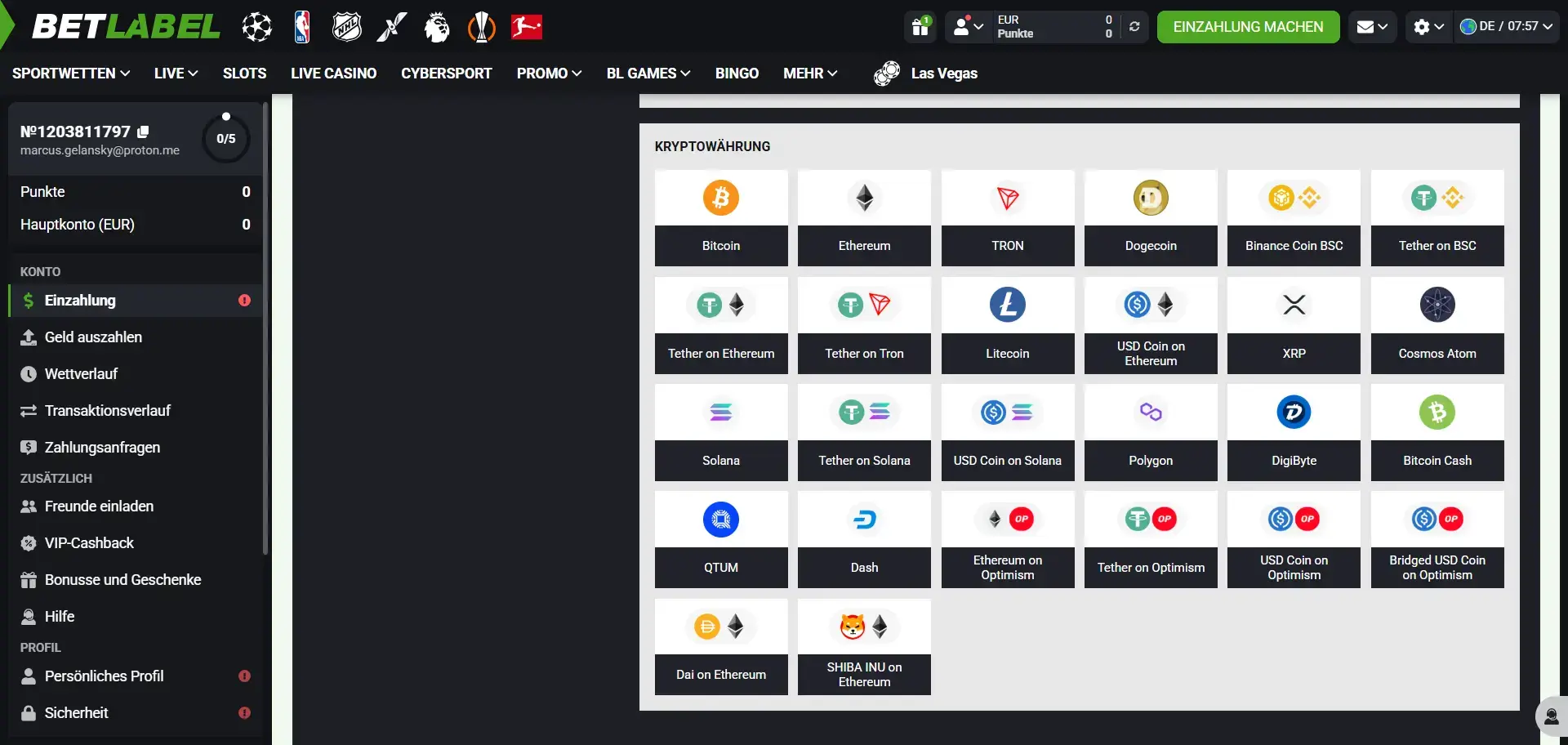Open the Live Casino section
The image size is (1568, 745).
click(x=333, y=74)
